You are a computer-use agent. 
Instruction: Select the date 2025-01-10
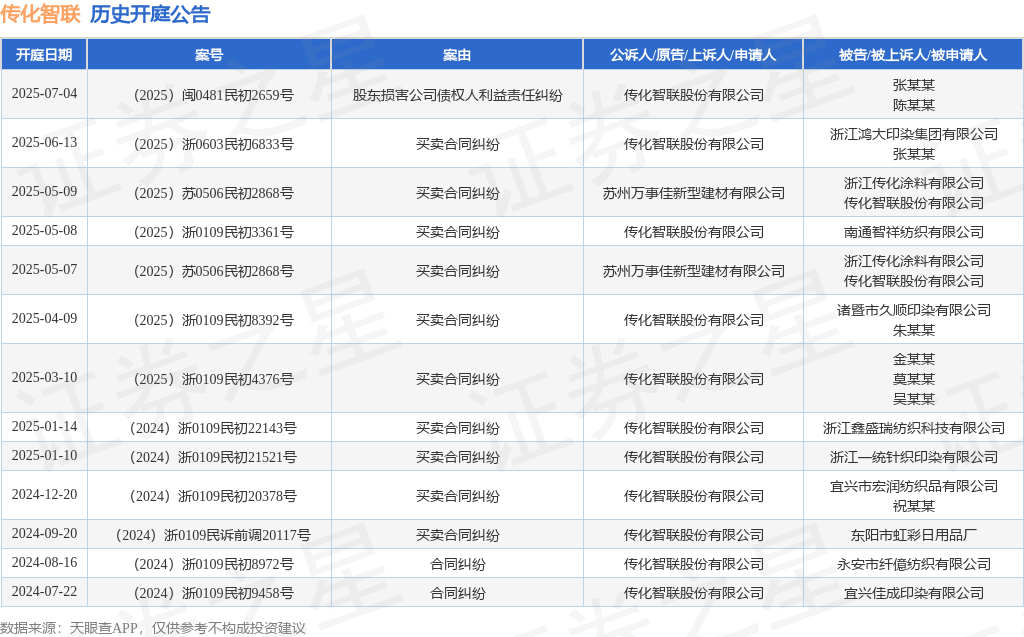tap(44, 455)
